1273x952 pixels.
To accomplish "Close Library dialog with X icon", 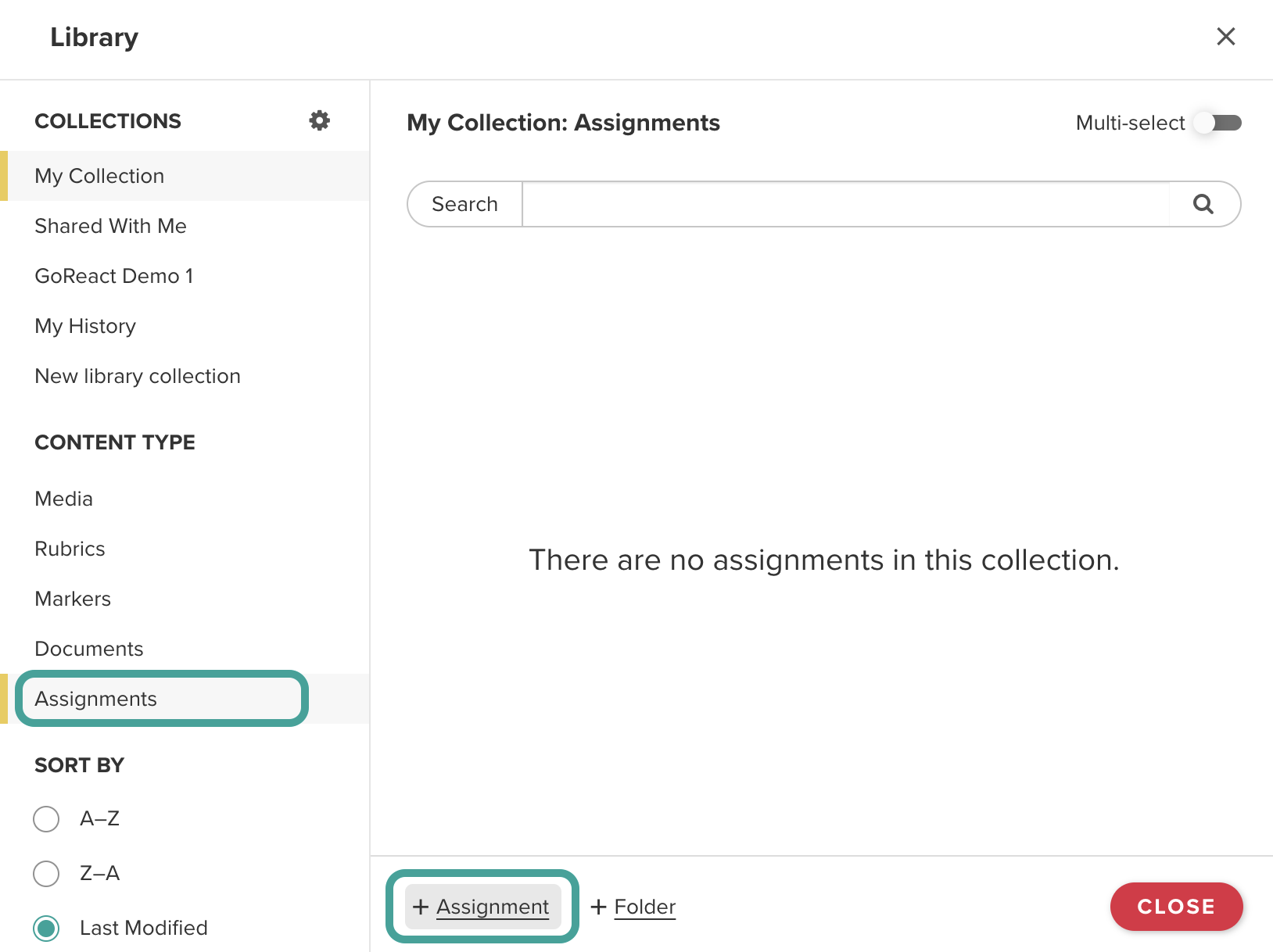I will pyautogui.click(x=1225, y=37).
